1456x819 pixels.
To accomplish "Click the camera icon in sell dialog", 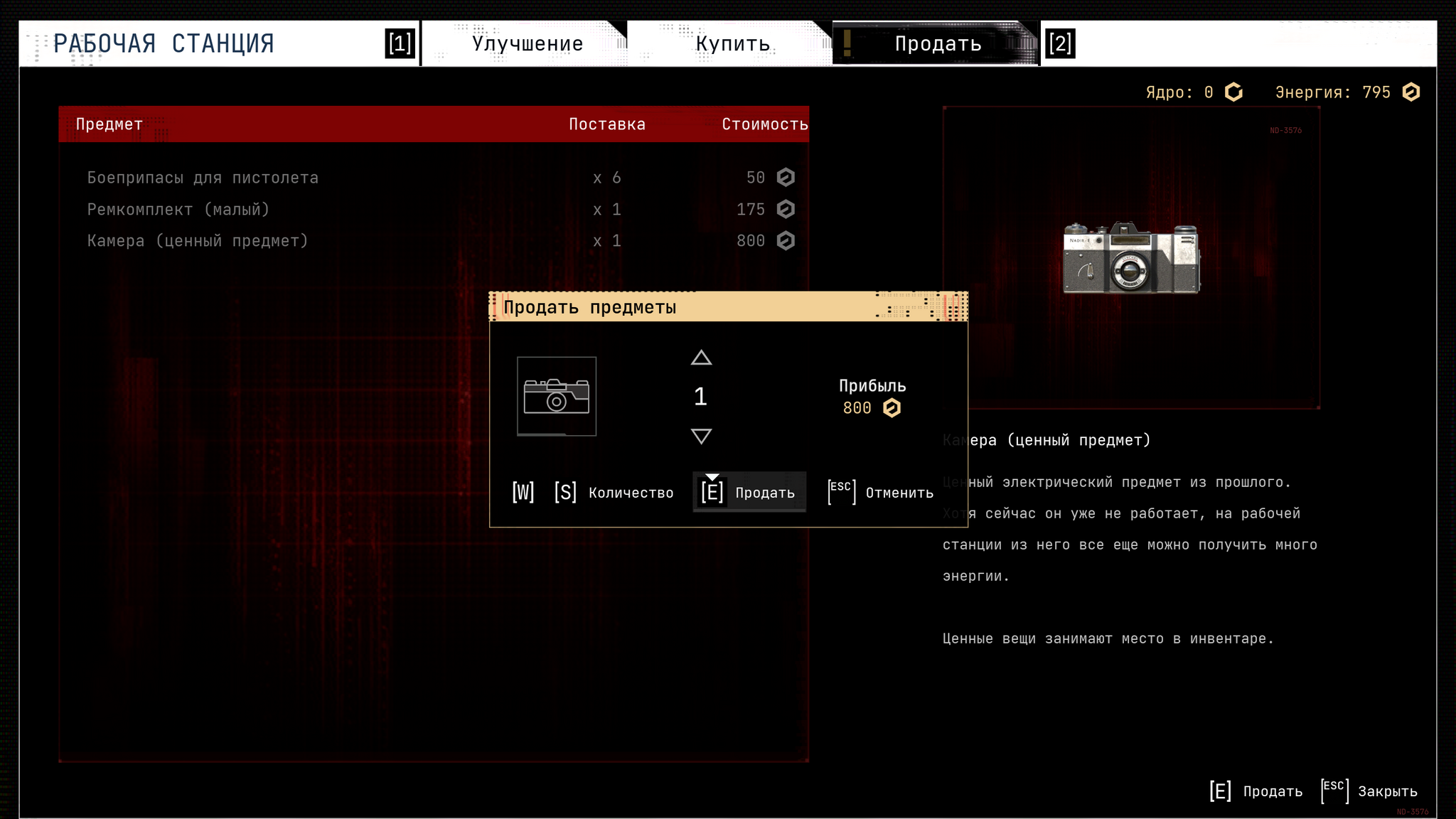I will (556, 396).
